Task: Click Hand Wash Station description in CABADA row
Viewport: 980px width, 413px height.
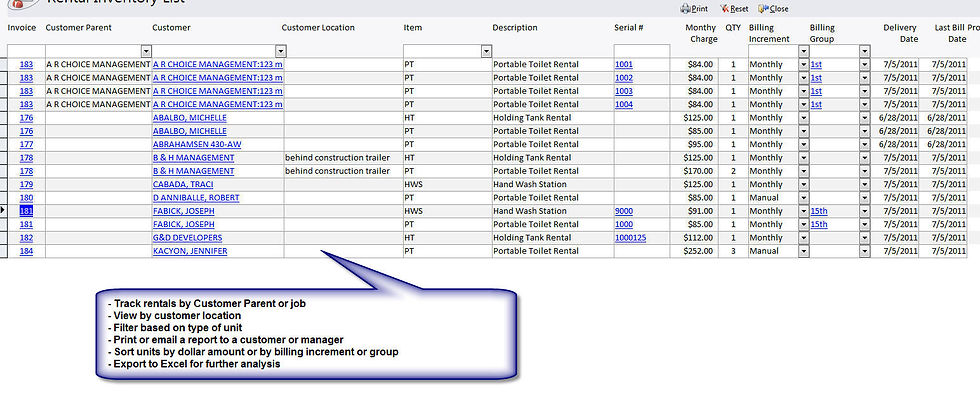Action: (x=530, y=184)
